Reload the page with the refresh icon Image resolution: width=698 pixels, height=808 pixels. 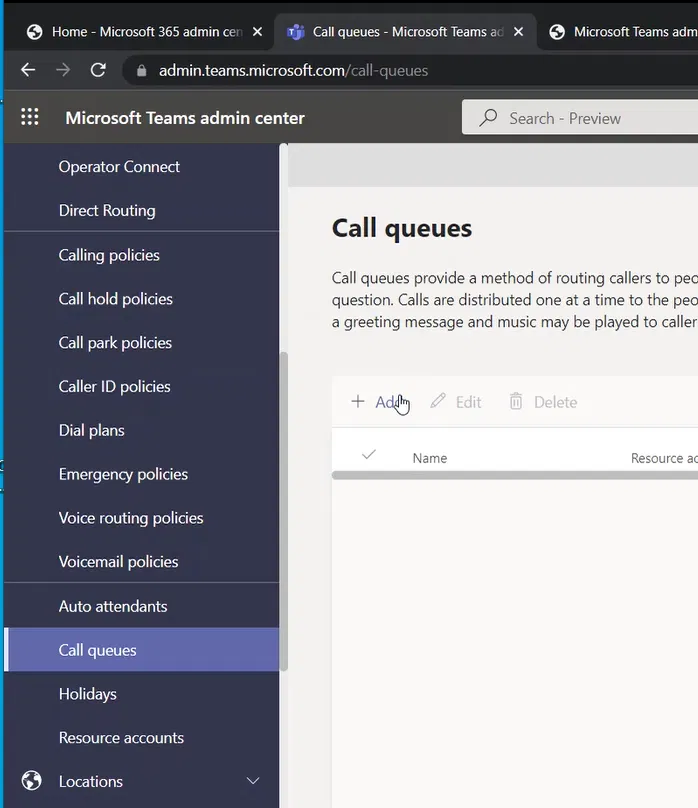pos(98,70)
